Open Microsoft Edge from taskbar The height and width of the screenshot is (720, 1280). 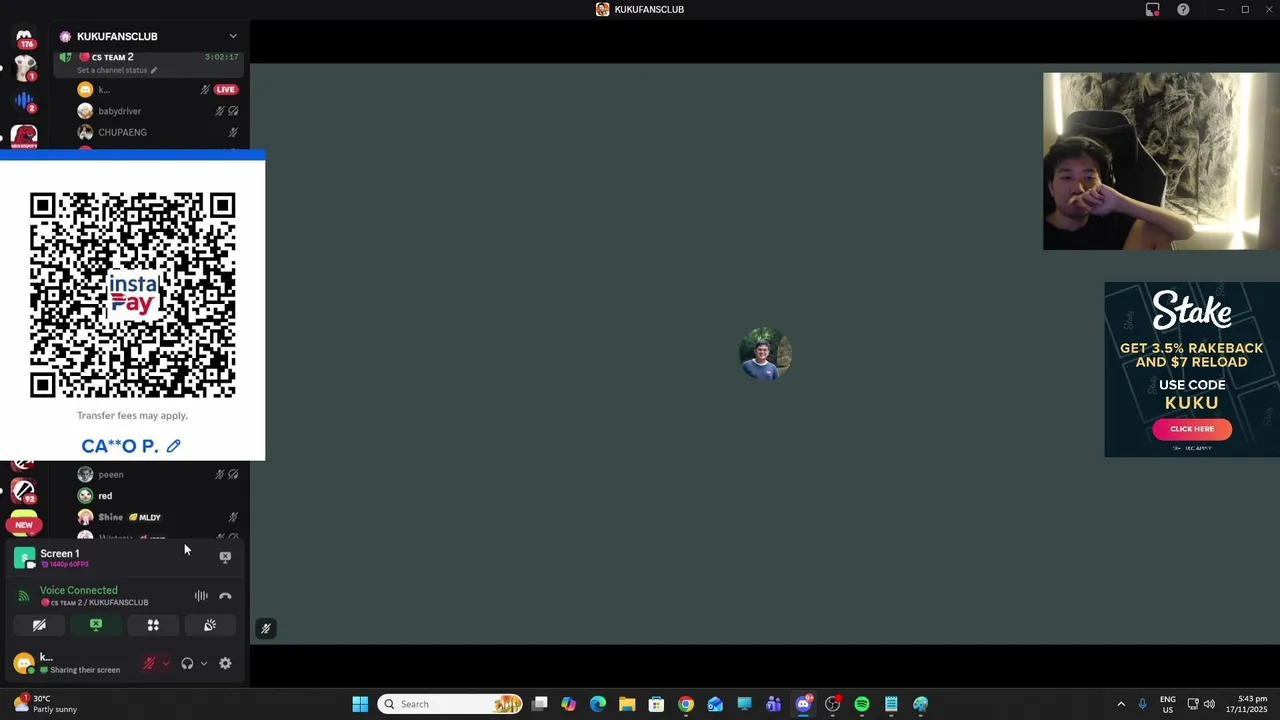click(598, 704)
